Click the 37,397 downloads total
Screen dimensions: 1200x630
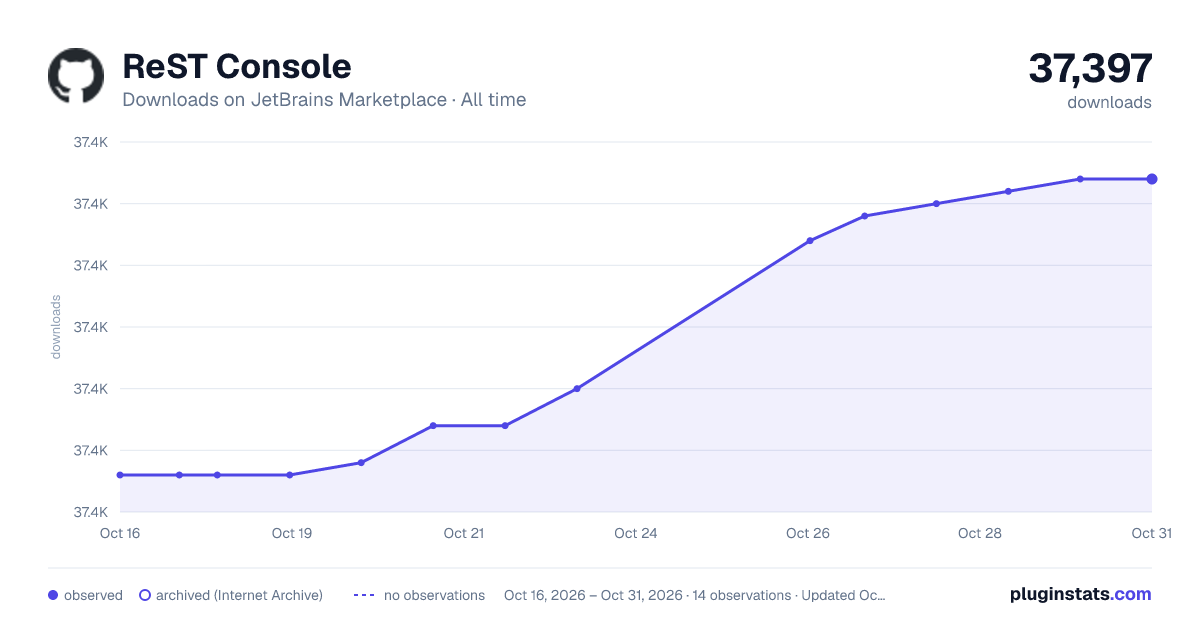[x=1090, y=68]
